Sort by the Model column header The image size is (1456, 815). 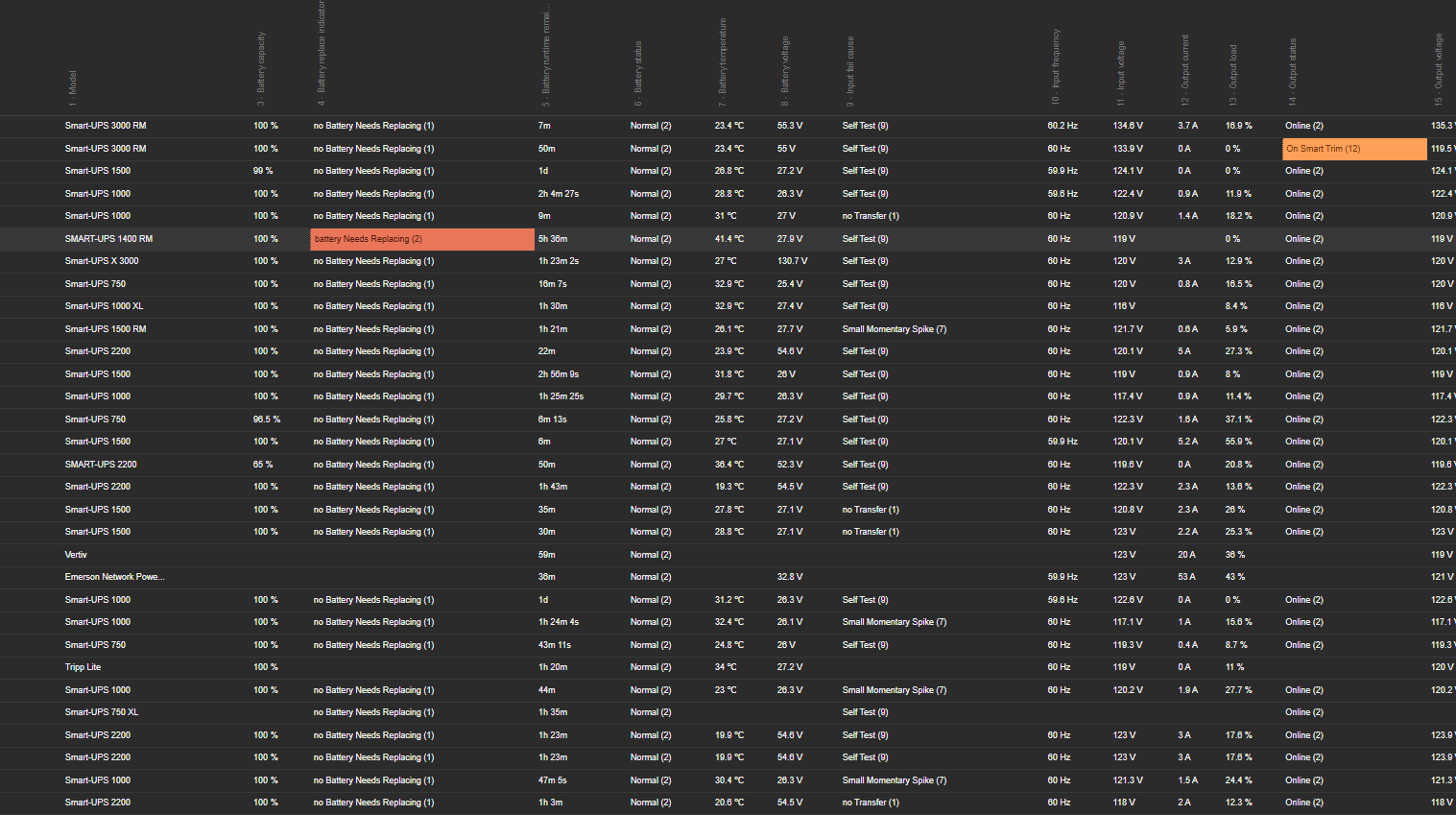(73, 86)
